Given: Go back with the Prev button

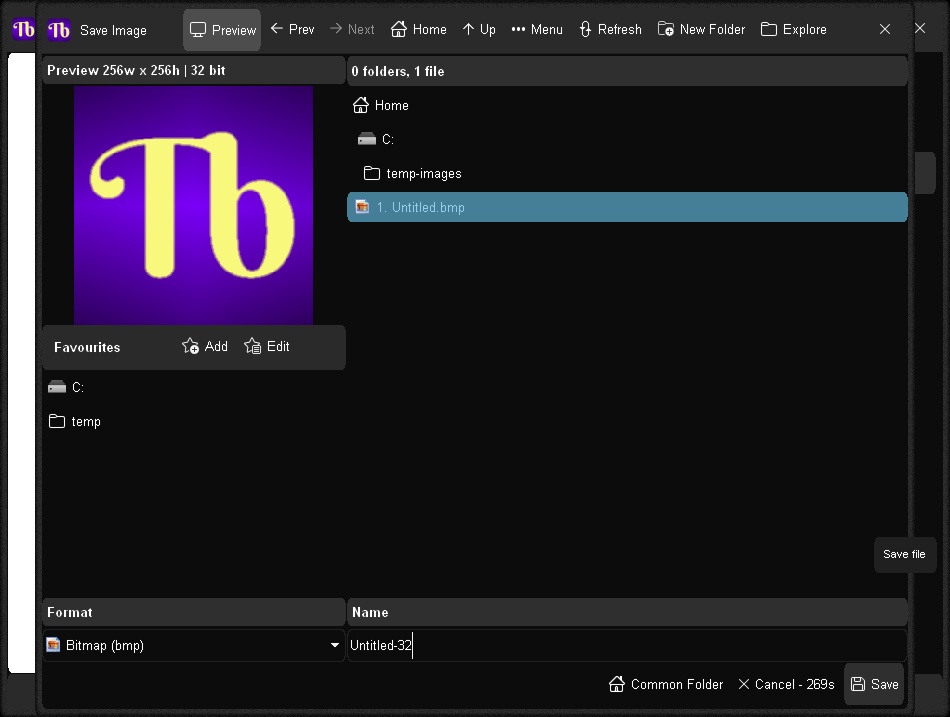Looking at the screenshot, I should [292, 29].
